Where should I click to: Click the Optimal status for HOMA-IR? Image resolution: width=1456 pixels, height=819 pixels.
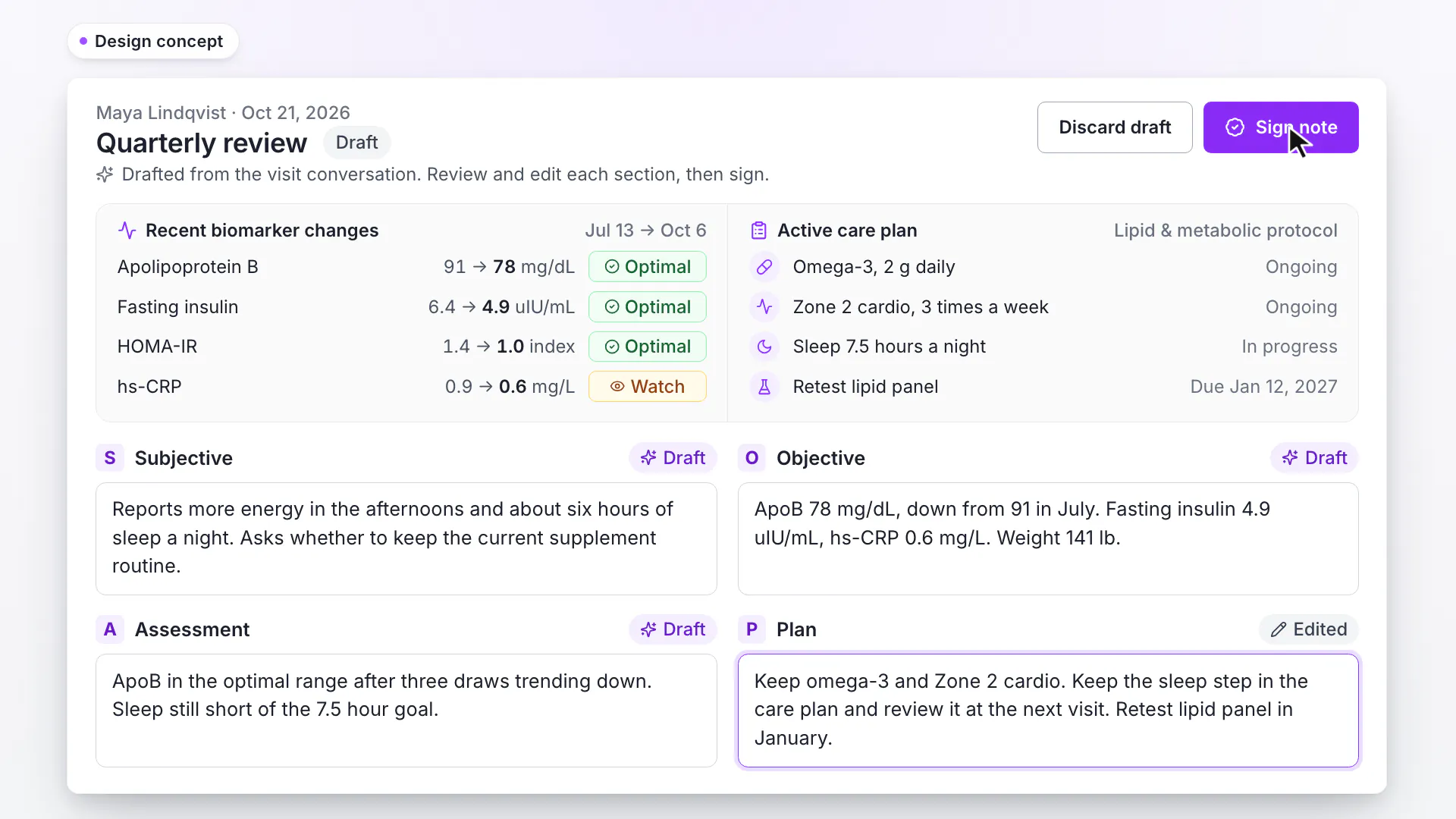[648, 347]
